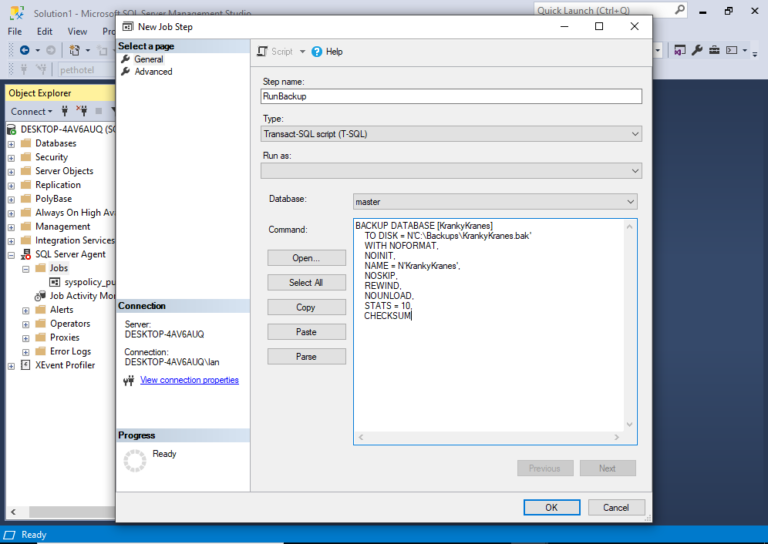768x544 pixels.
Task: Click the wrench properties toolbar icon
Action: (697, 50)
